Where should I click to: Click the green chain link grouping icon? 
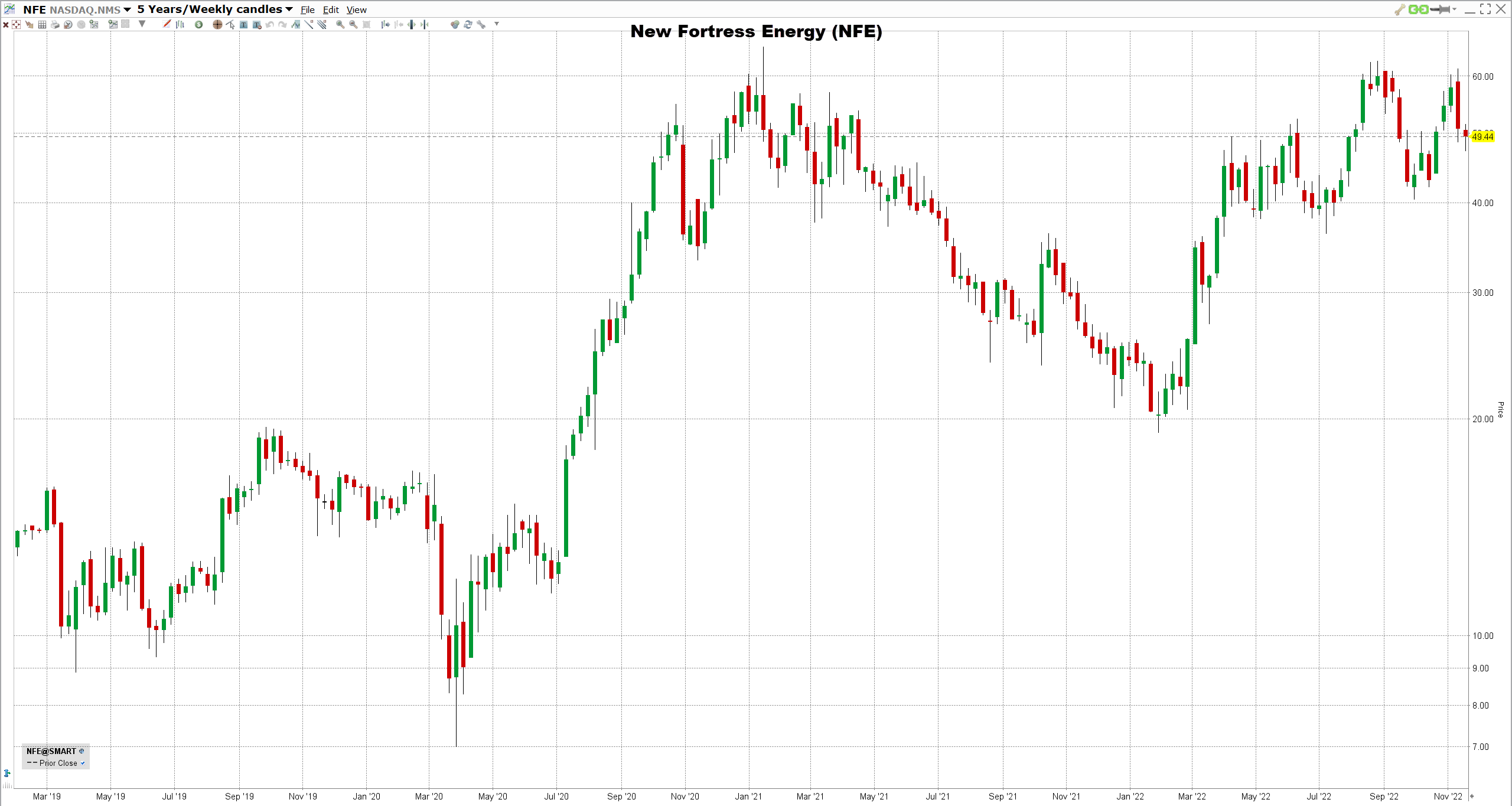1419,9
